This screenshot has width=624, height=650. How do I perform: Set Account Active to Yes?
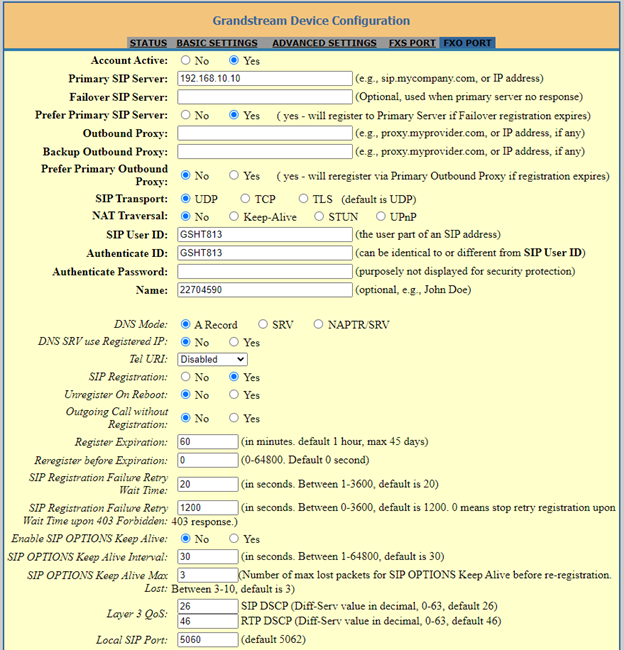234,61
